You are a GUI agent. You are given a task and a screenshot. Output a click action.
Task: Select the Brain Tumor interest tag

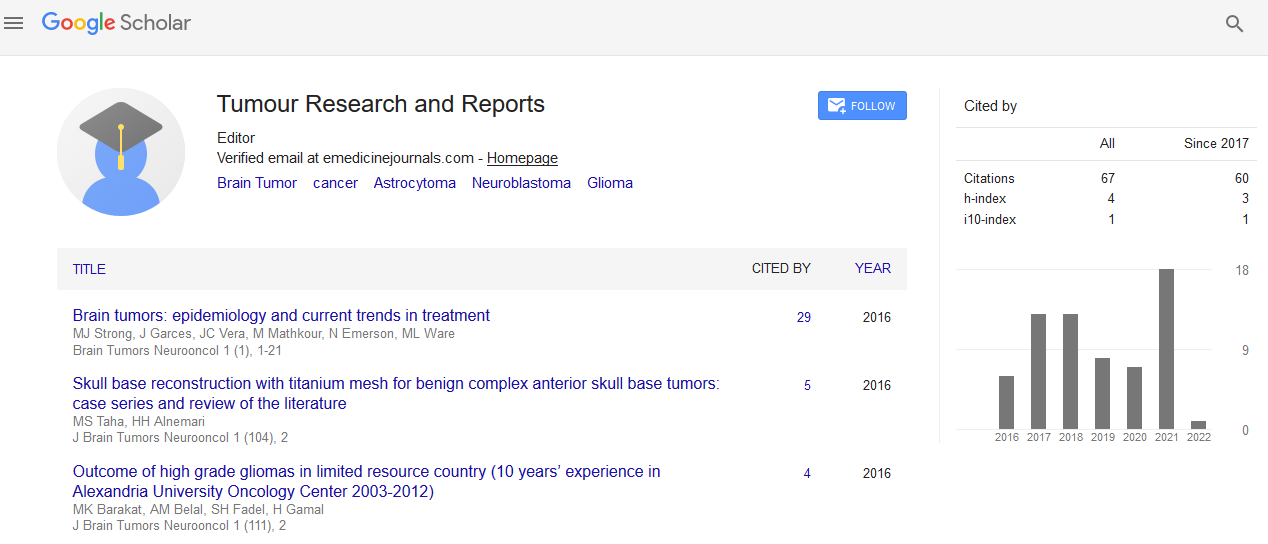click(257, 183)
